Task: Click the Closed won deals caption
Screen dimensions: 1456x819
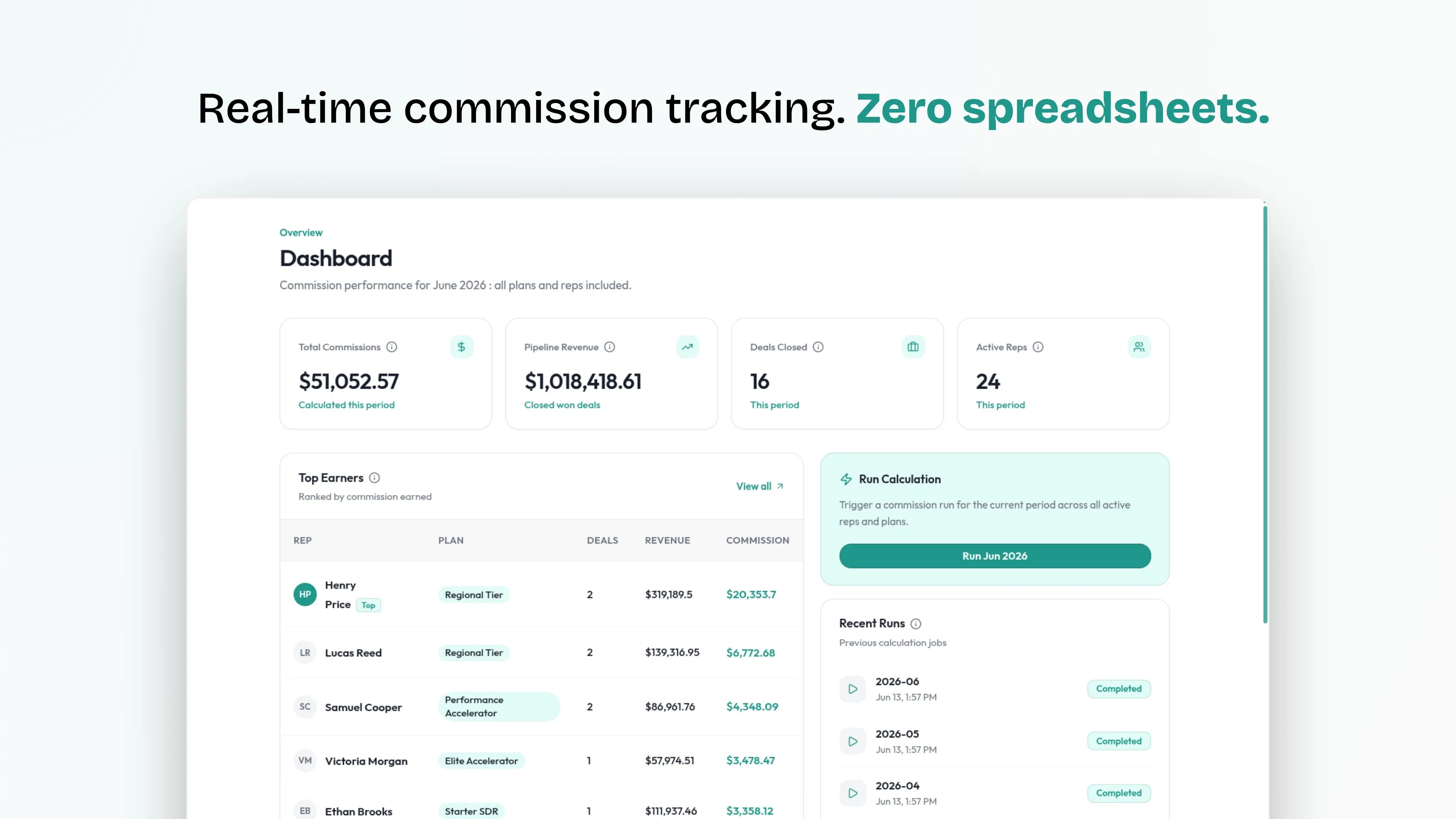Action: [562, 405]
